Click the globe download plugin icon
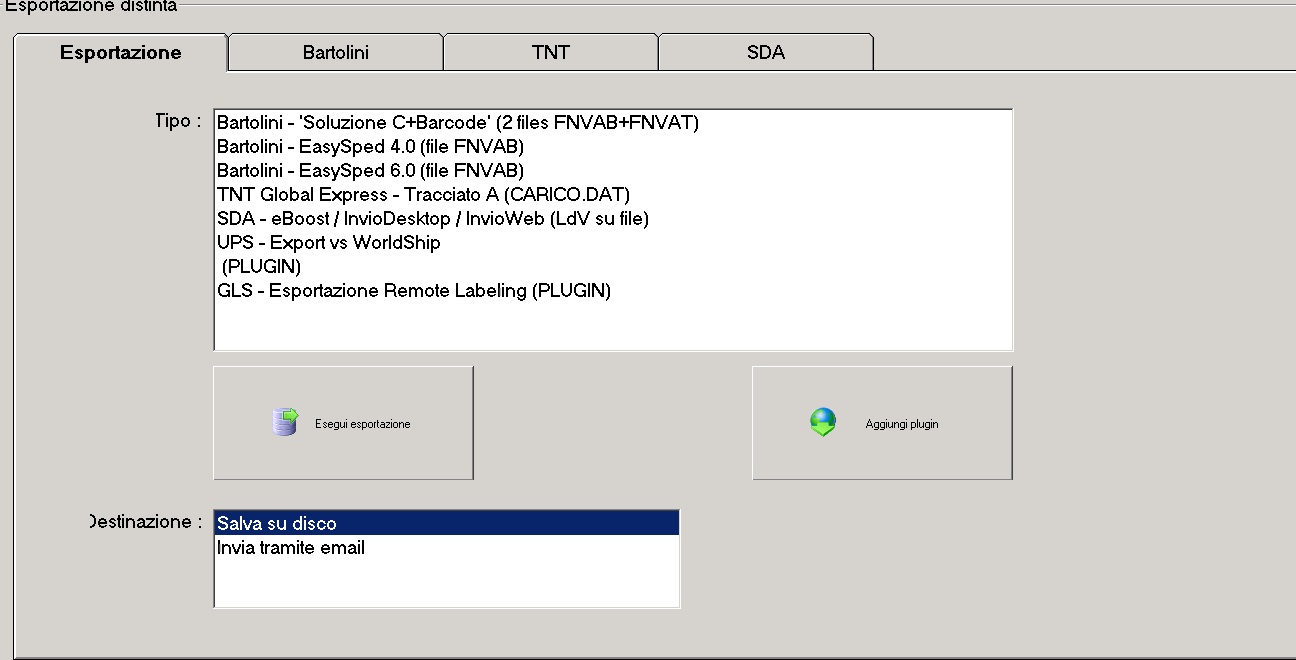This screenshot has width=1296, height=660. (823, 423)
